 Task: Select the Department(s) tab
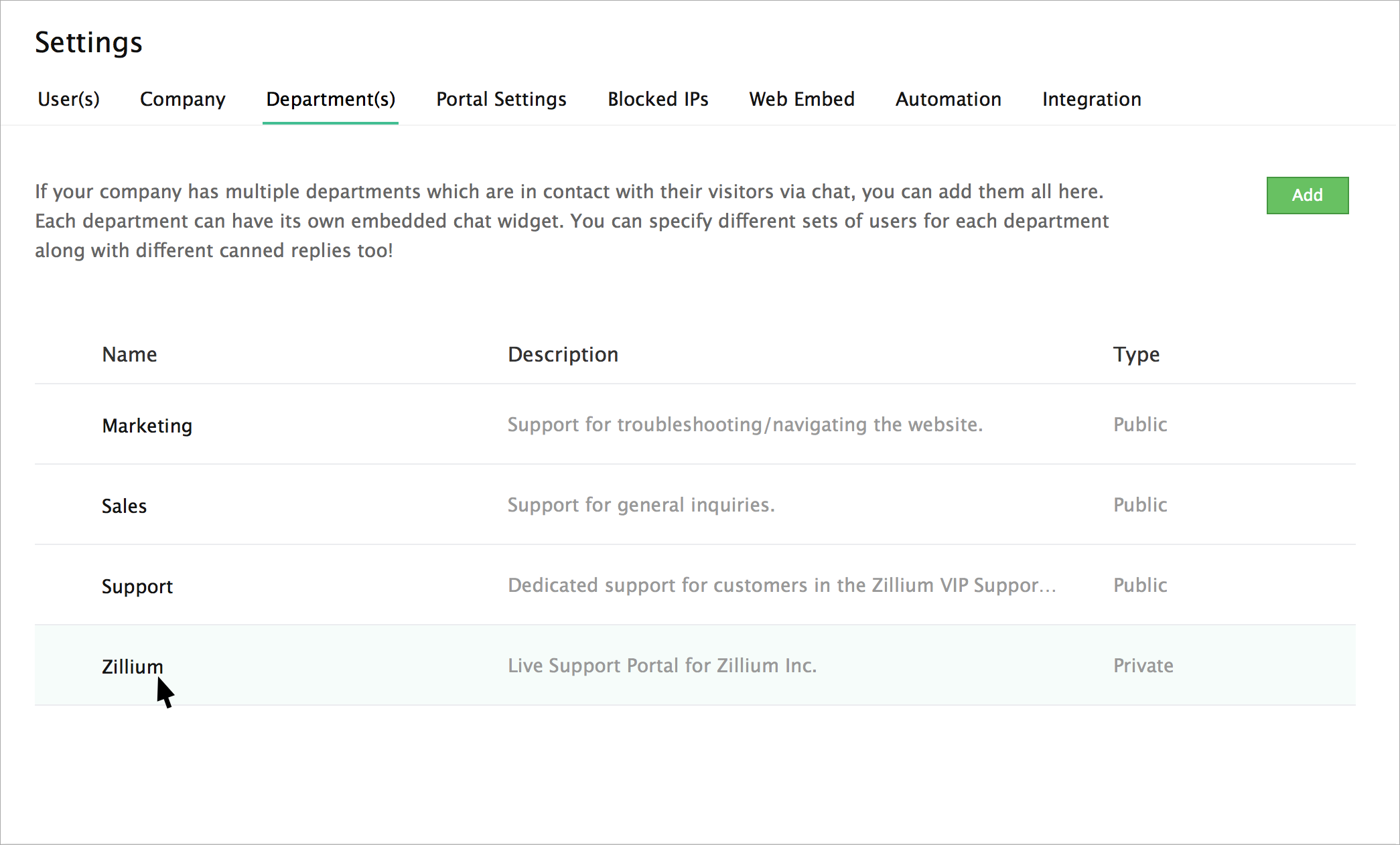tap(330, 99)
